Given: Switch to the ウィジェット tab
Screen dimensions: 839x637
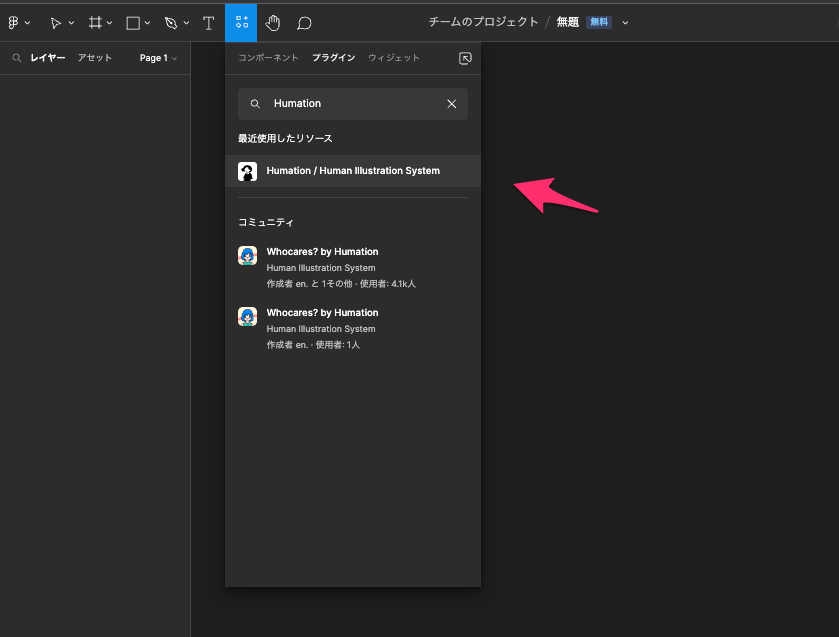Looking at the screenshot, I should point(394,58).
